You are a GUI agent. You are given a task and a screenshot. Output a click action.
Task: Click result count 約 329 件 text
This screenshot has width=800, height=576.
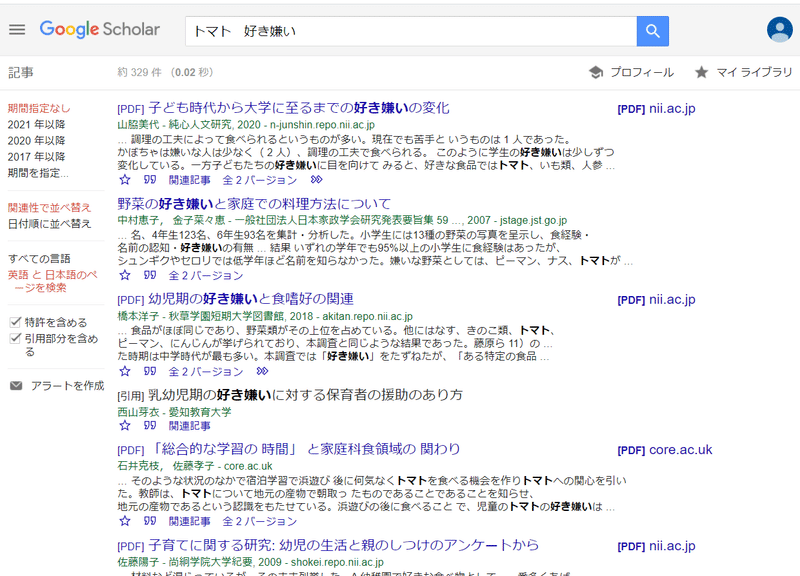tap(139, 72)
